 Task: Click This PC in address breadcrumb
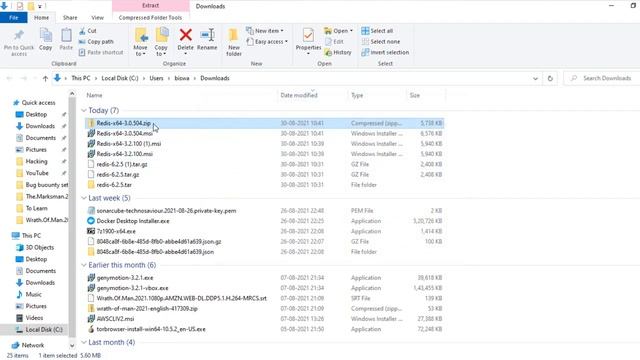tap(80, 78)
